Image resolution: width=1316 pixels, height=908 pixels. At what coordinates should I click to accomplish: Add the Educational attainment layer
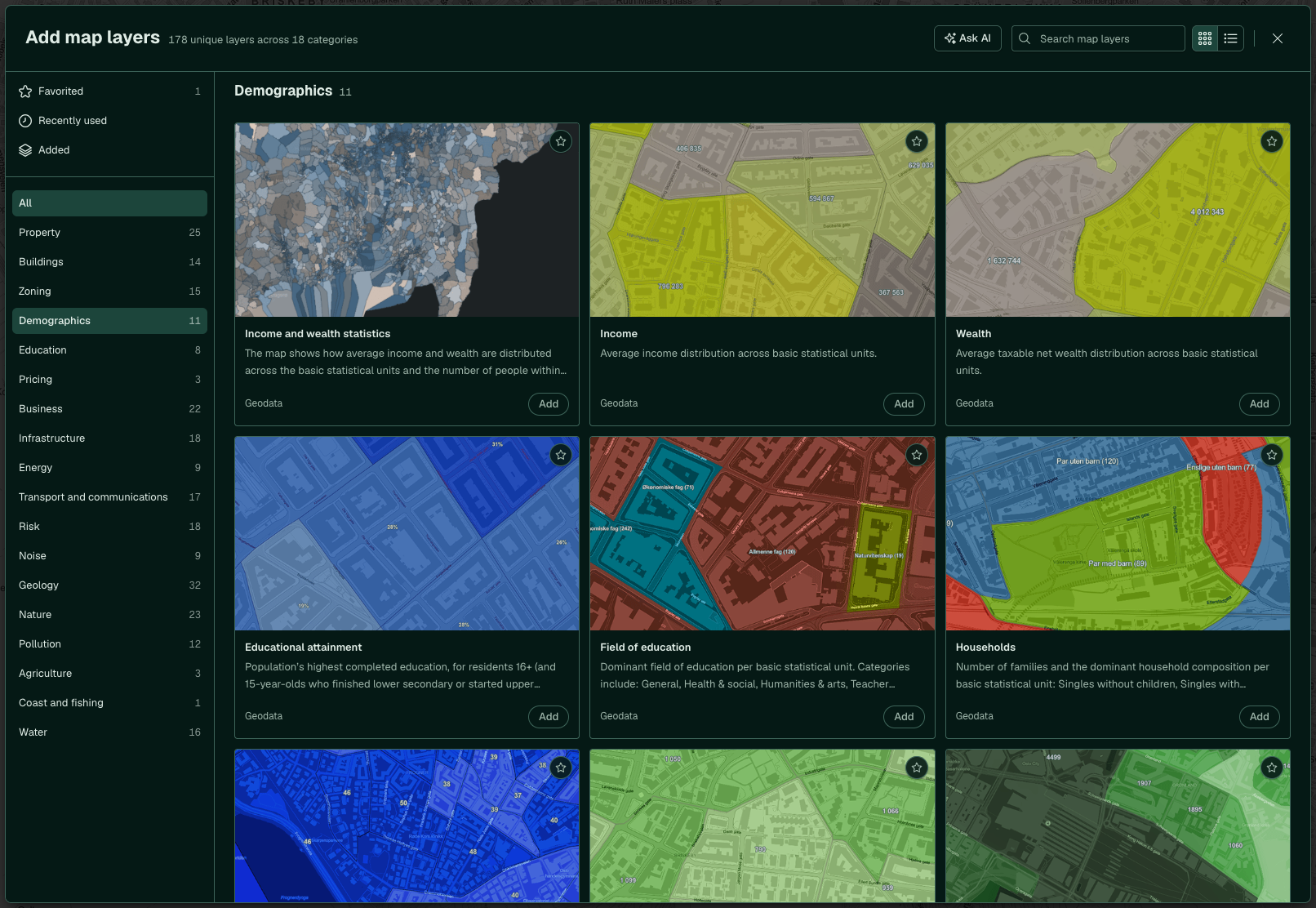(549, 717)
